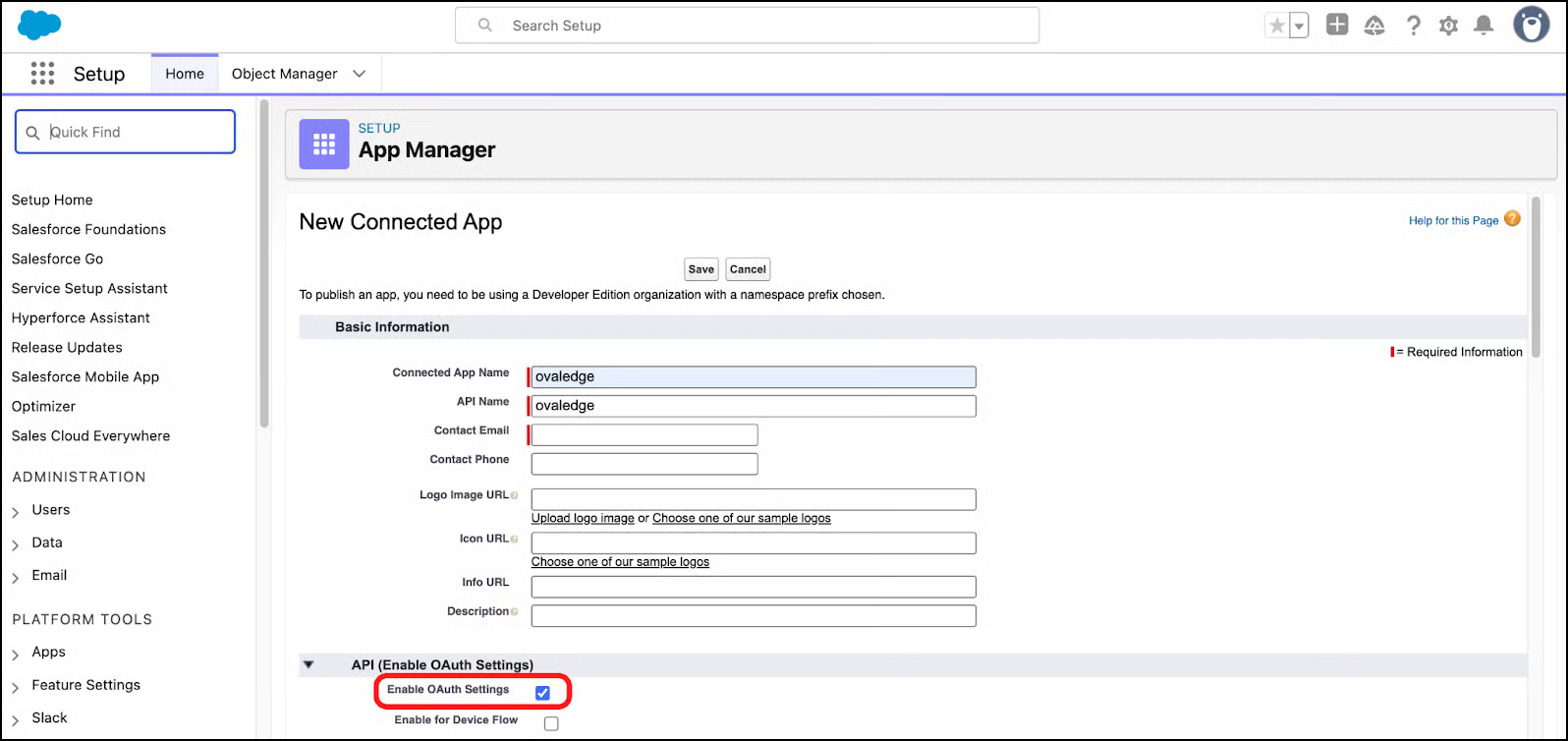Viewport: 1568px width, 741px height.
Task: Open the App Launcher dots icon
Action: tap(42, 74)
